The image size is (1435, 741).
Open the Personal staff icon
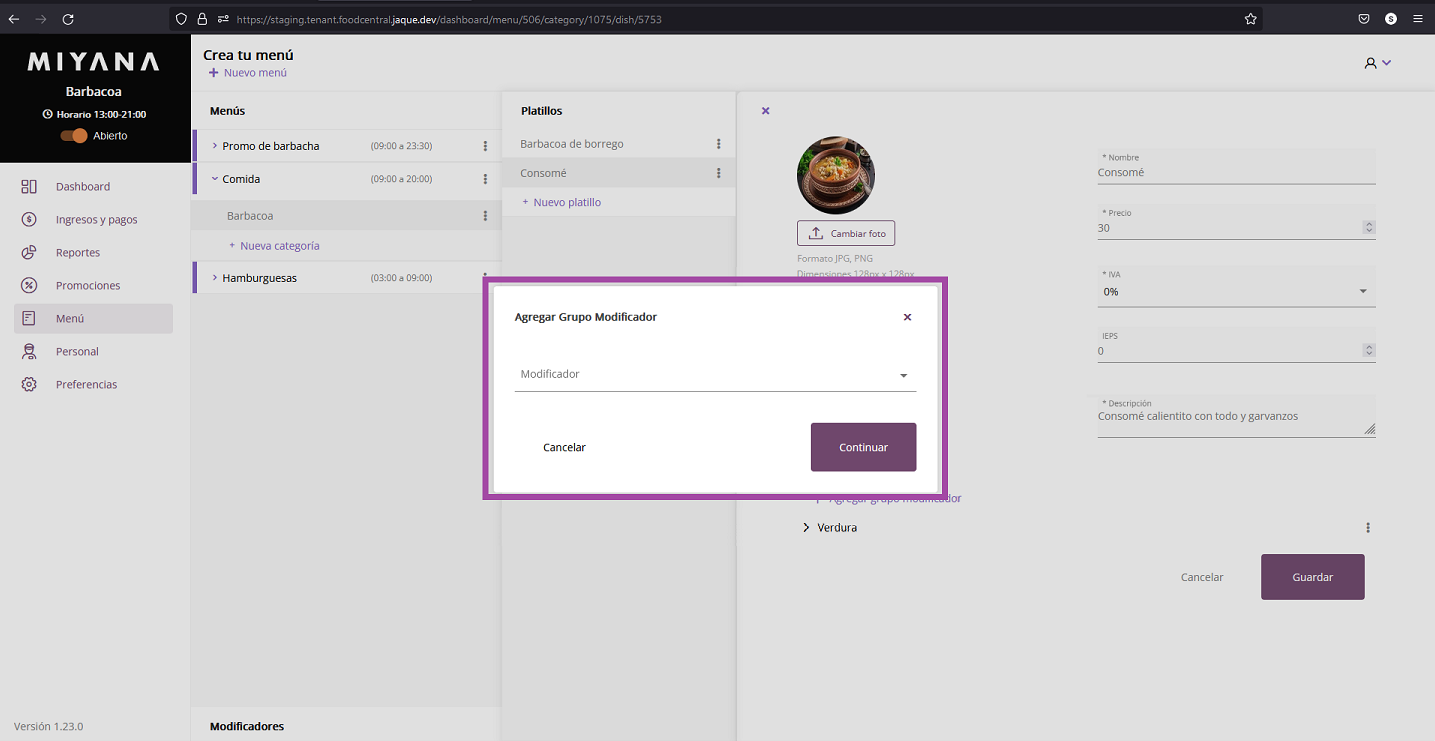[x=29, y=352]
